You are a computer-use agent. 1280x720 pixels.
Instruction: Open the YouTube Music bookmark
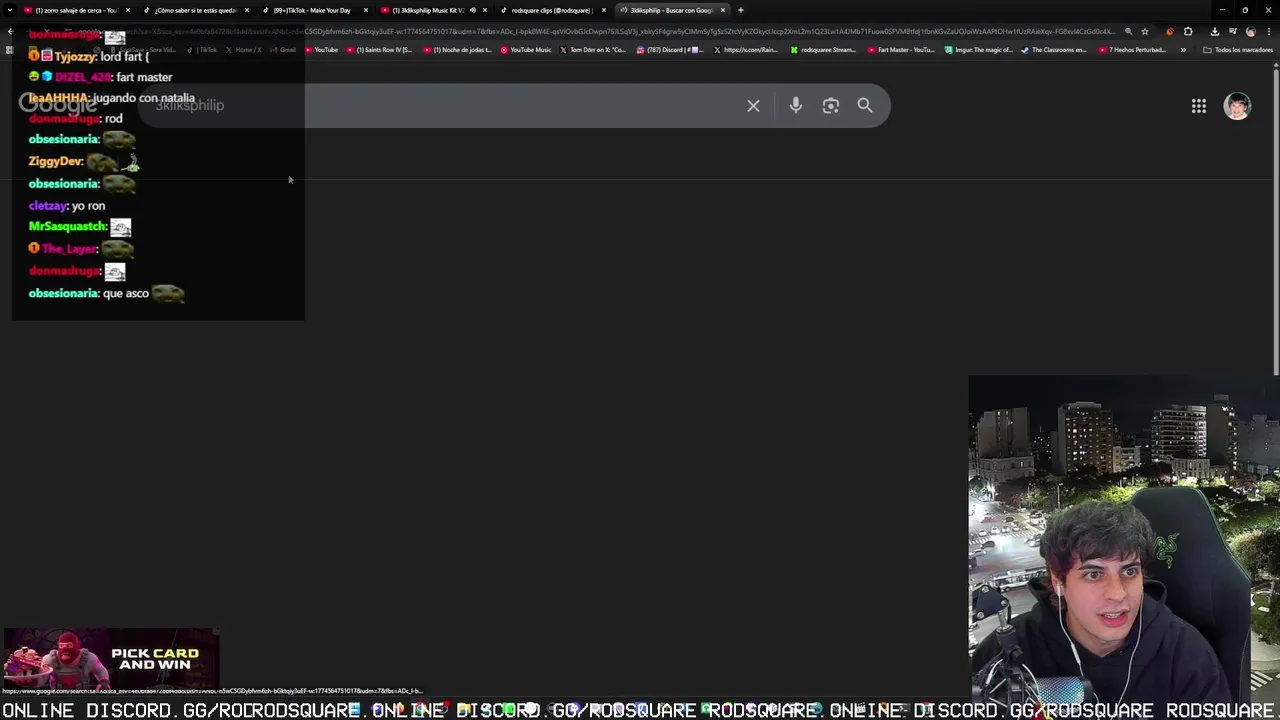tap(526, 50)
